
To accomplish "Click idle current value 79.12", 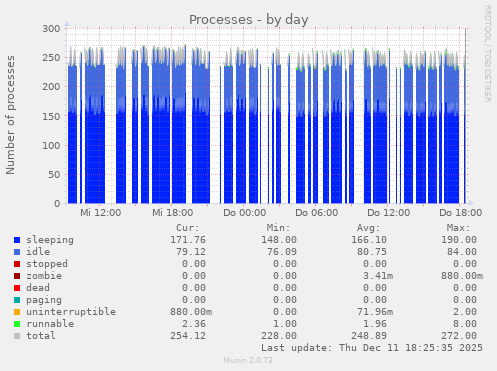I will tap(191, 252).
